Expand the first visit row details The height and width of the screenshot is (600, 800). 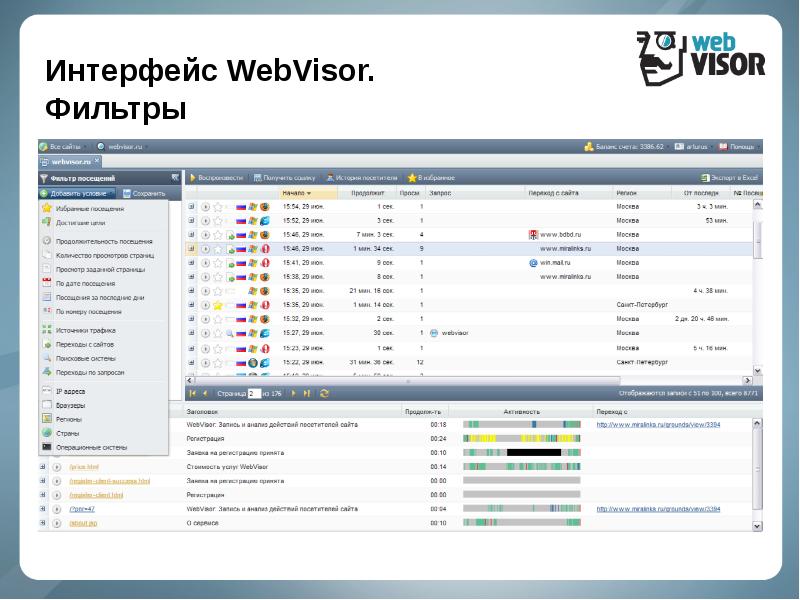191,206
